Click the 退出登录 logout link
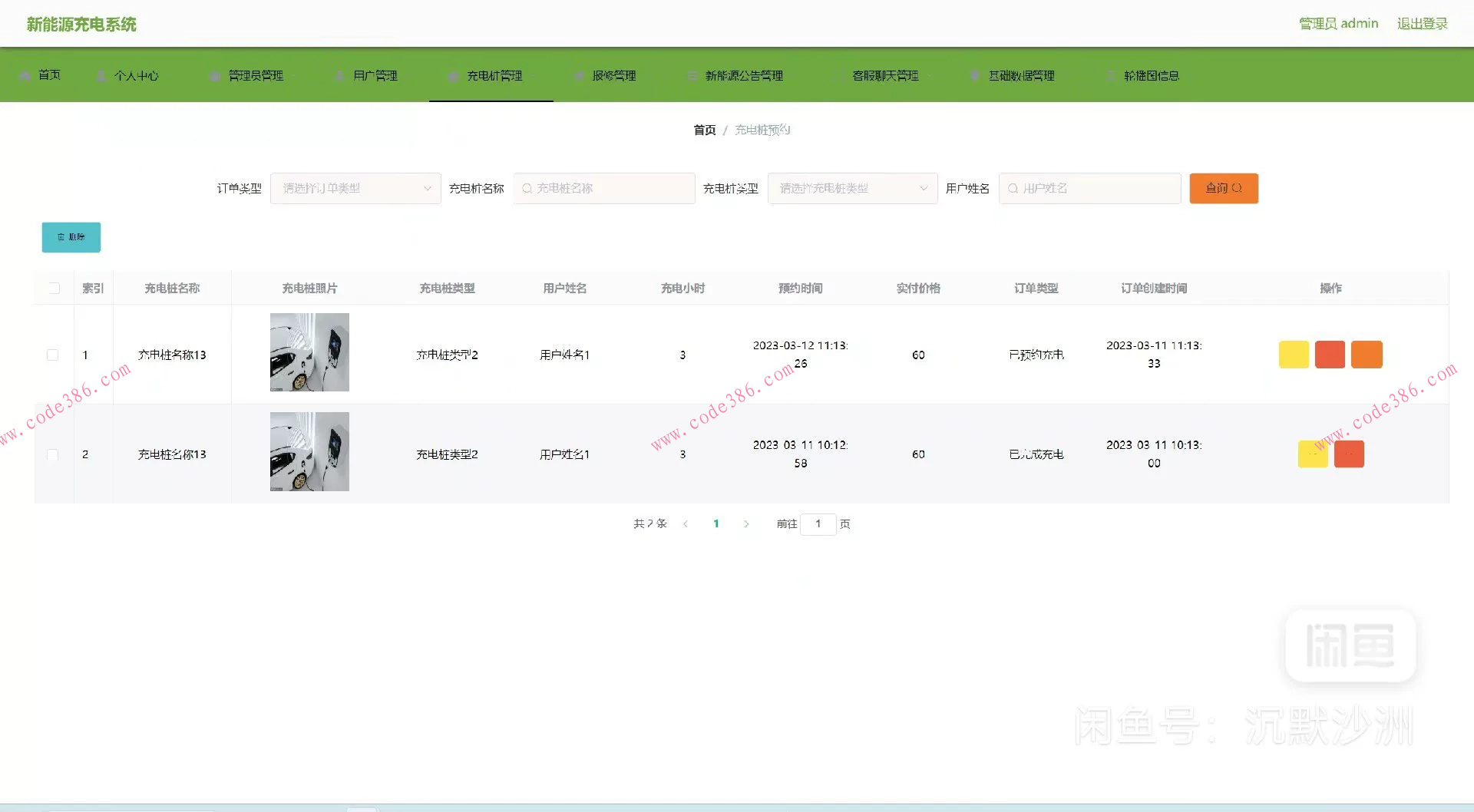Screen dimensions: 1474x812 click(x=1422, y=24)
